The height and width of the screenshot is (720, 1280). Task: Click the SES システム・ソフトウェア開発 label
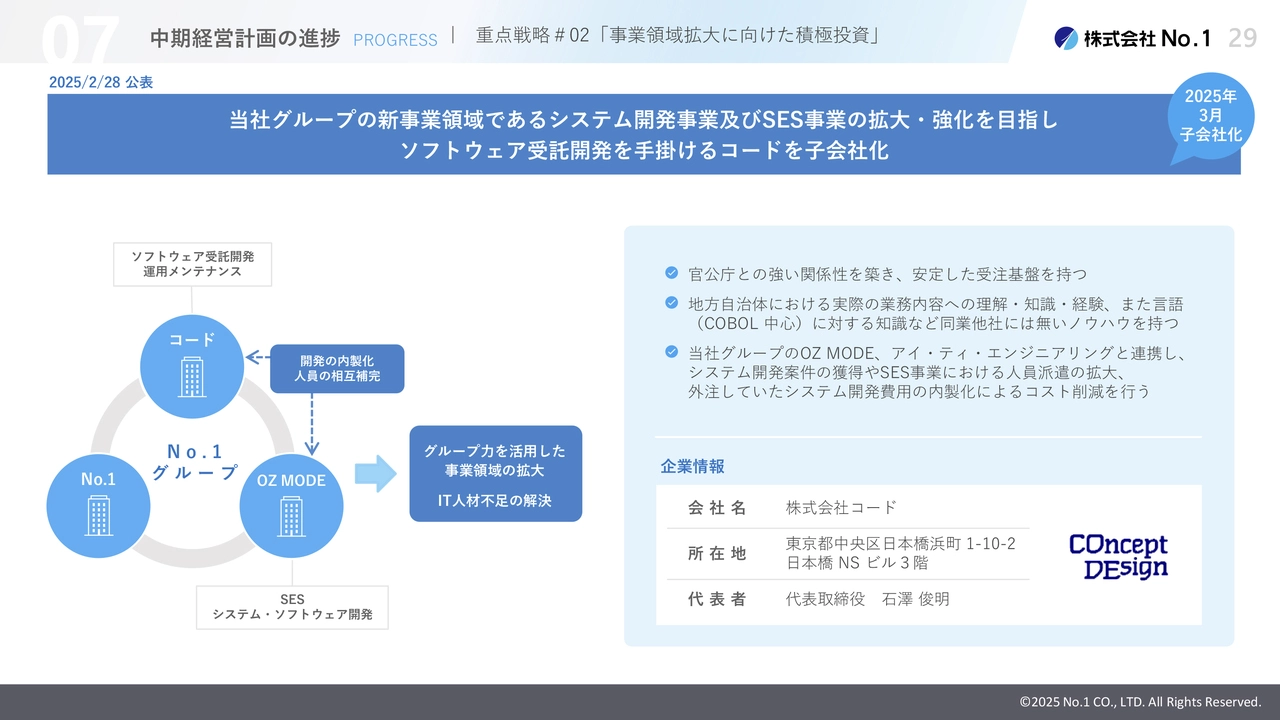(x=292, y=607)
